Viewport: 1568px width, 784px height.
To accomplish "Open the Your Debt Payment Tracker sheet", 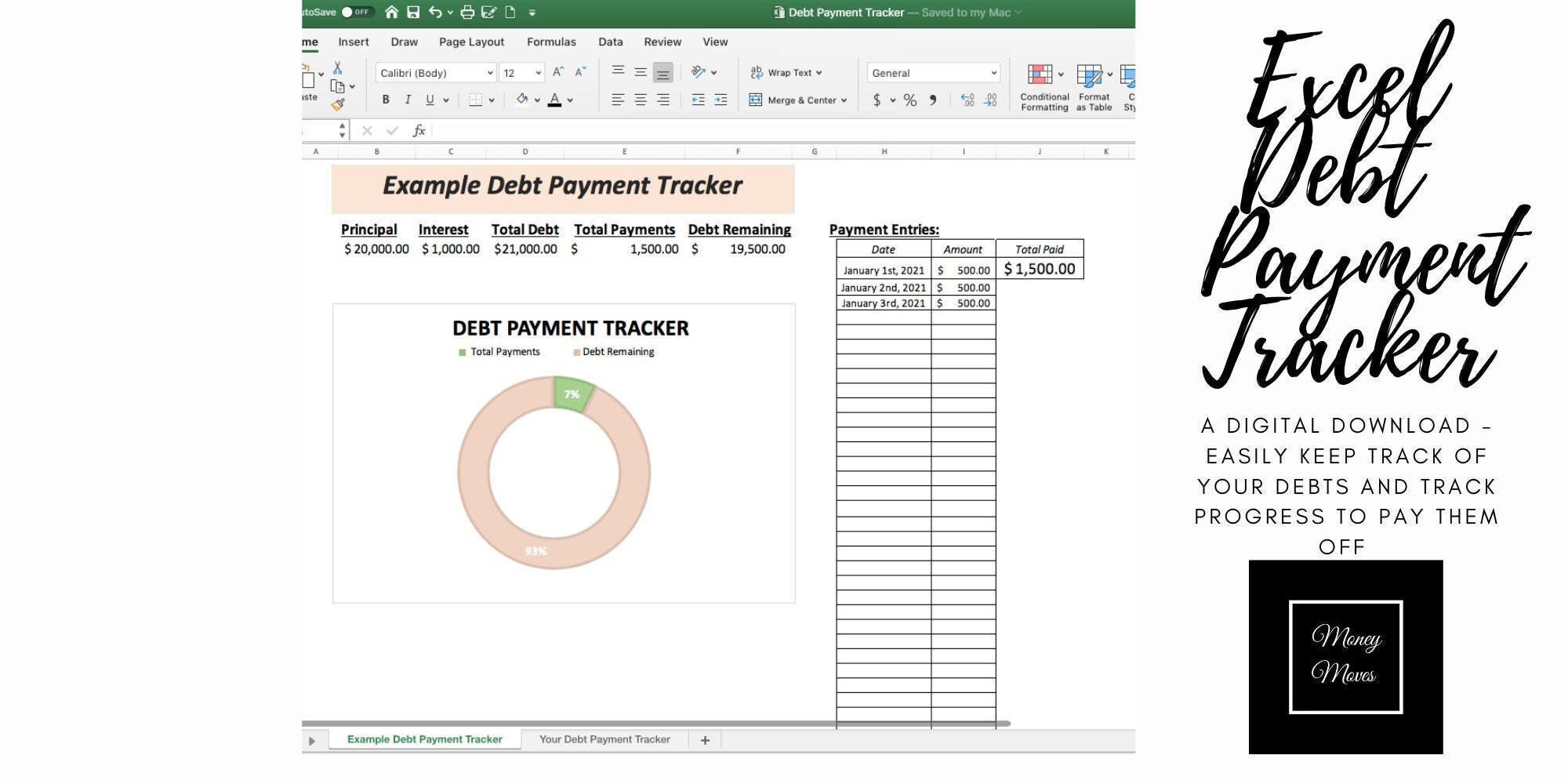I will coord(605,739).
